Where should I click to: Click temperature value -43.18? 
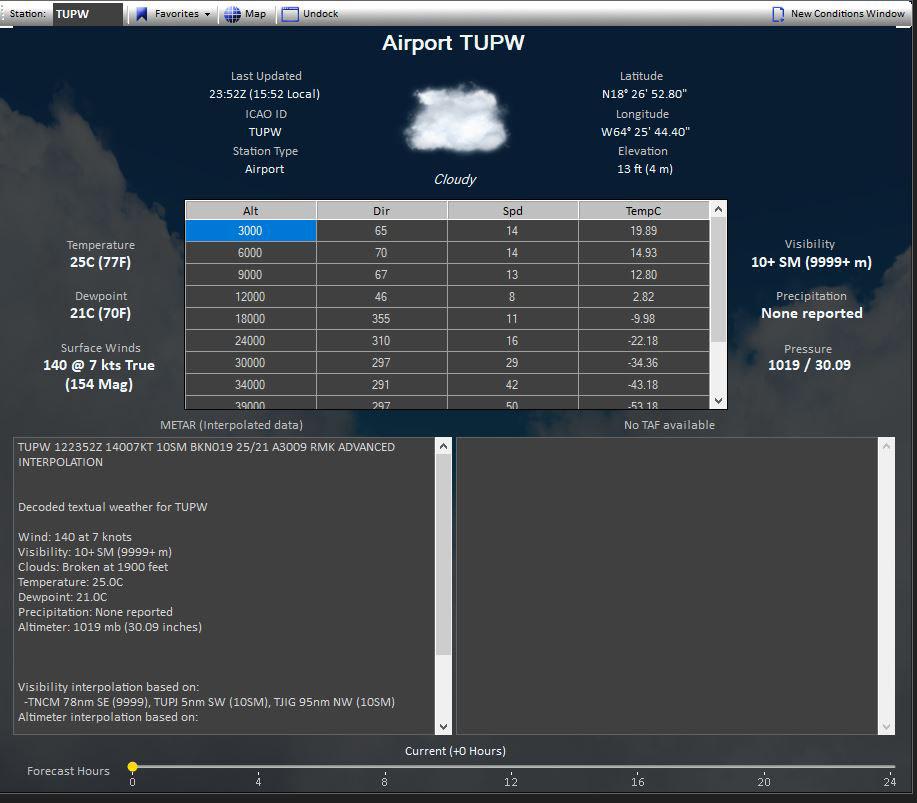(643, 384)
